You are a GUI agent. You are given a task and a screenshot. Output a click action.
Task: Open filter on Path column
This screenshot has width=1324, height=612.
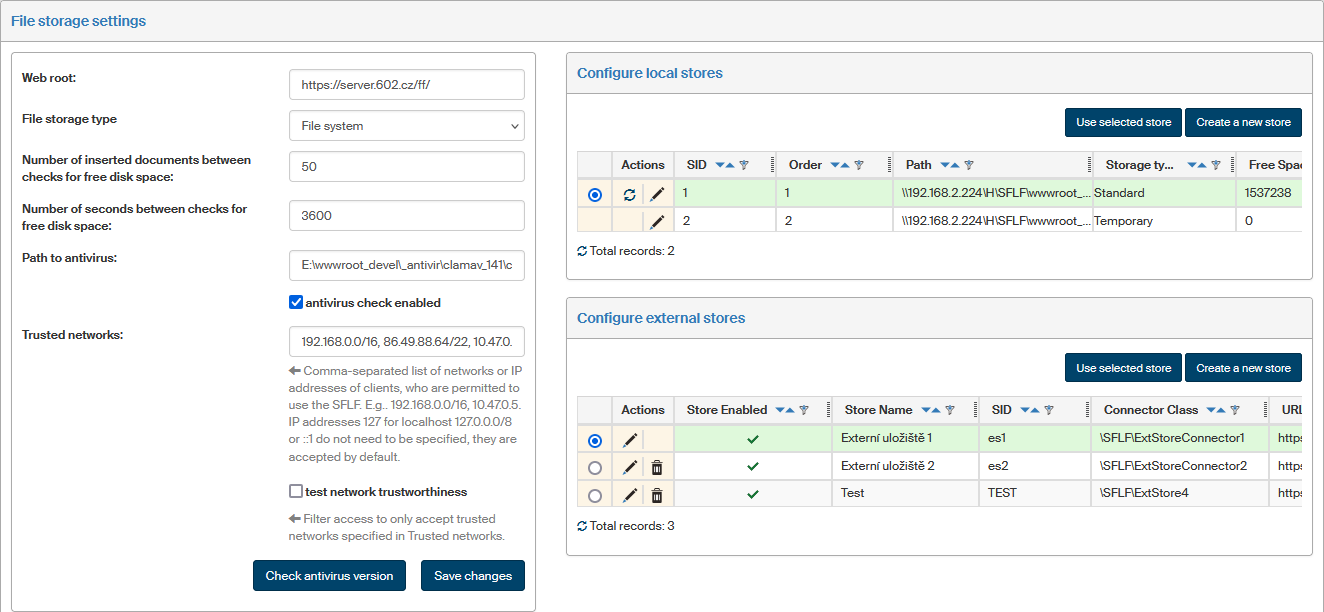[x=968, y=165]
